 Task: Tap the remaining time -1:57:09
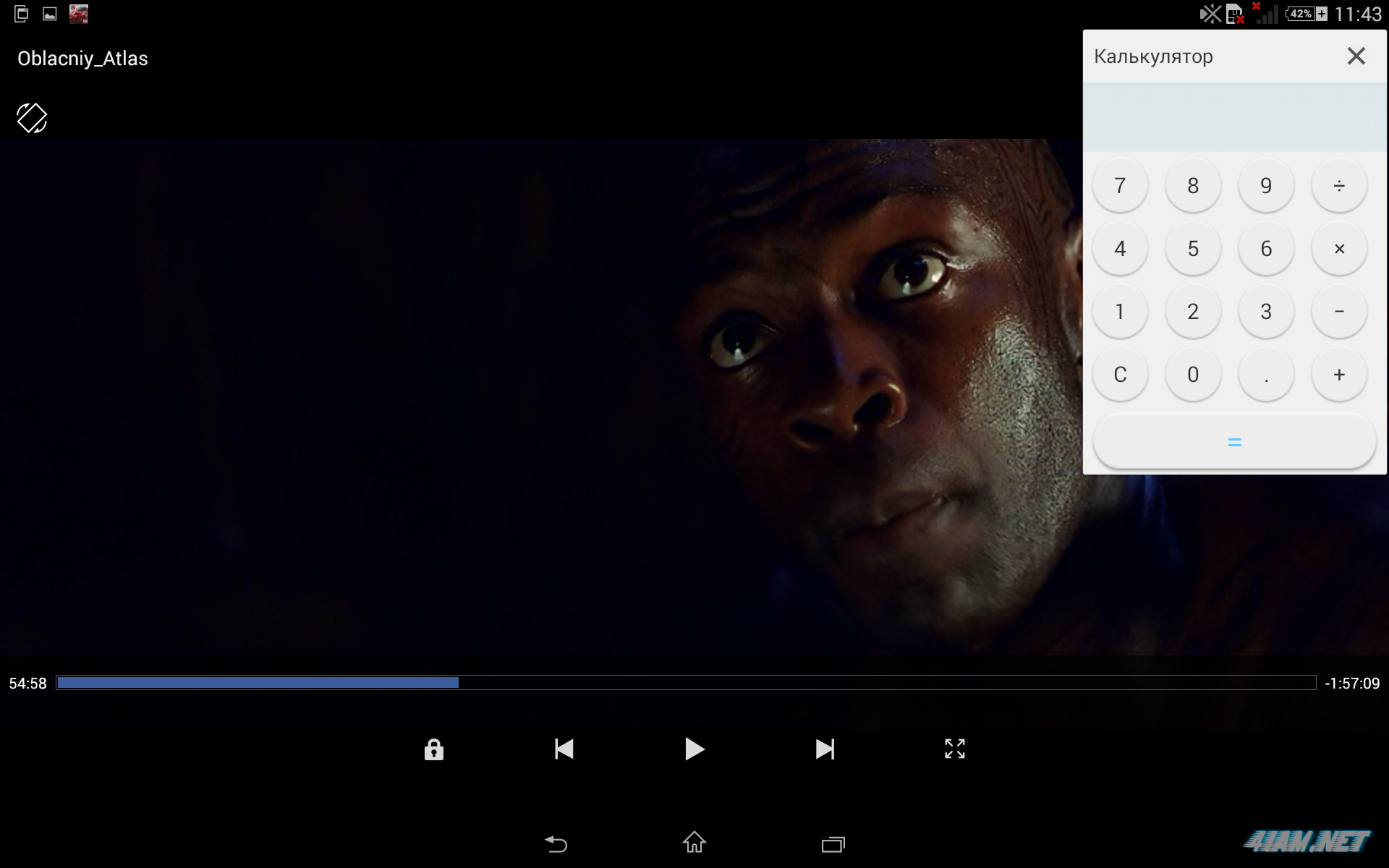[x=1352, y=684]
